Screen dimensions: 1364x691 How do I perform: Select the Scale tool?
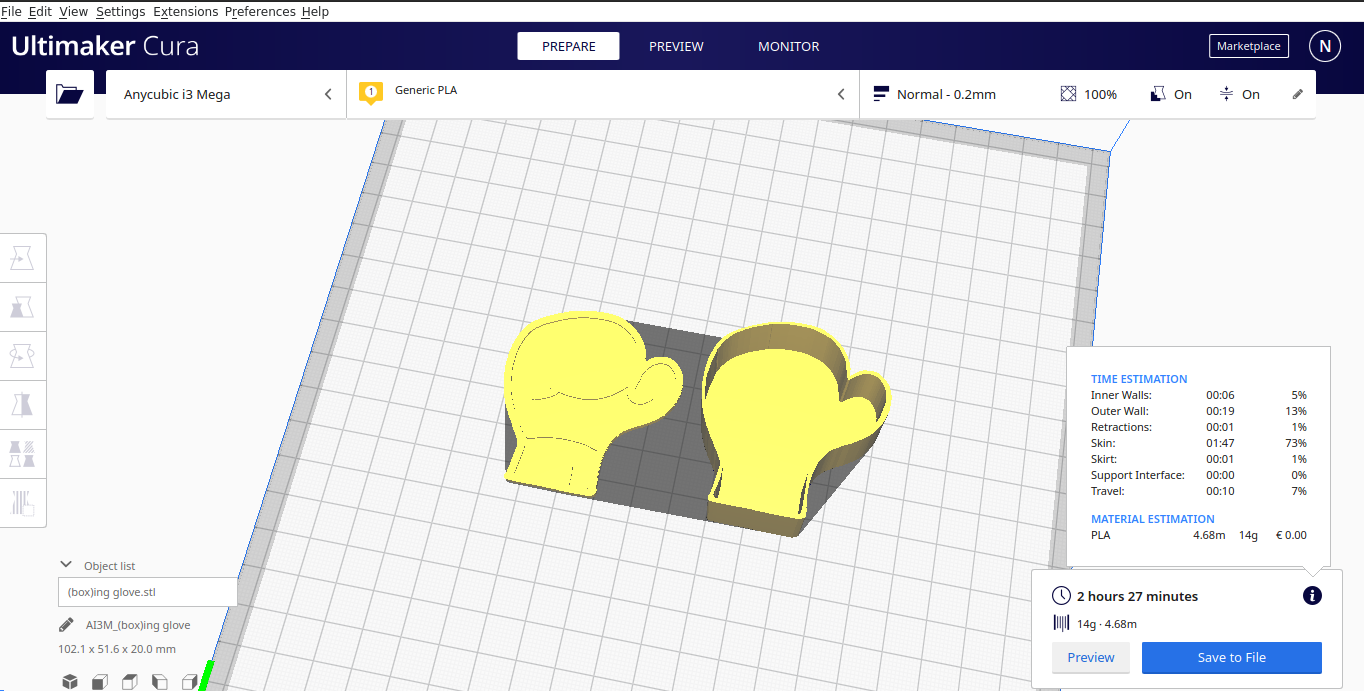coord(23,307)
